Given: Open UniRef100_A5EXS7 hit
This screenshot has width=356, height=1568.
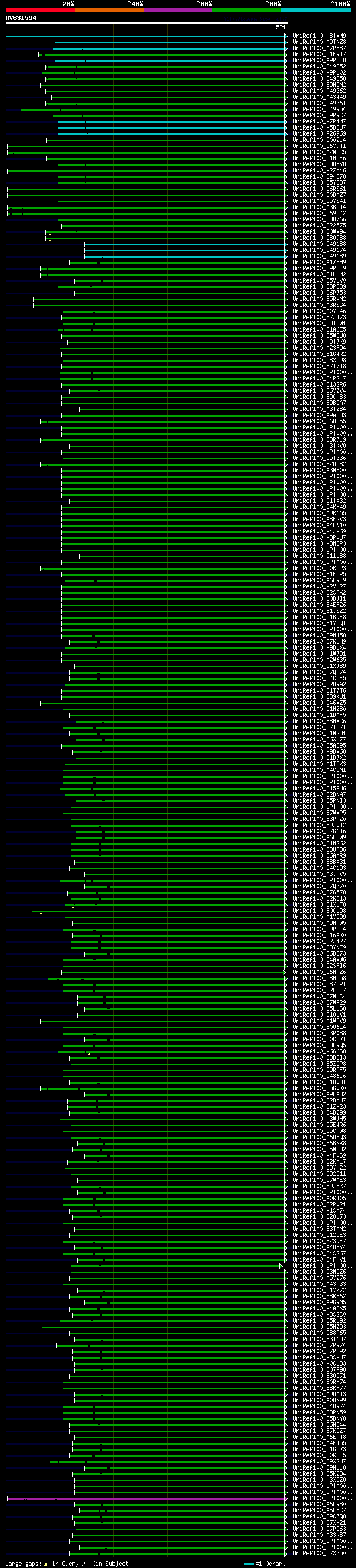Looking at the screenshot, I should (319, 1510).
